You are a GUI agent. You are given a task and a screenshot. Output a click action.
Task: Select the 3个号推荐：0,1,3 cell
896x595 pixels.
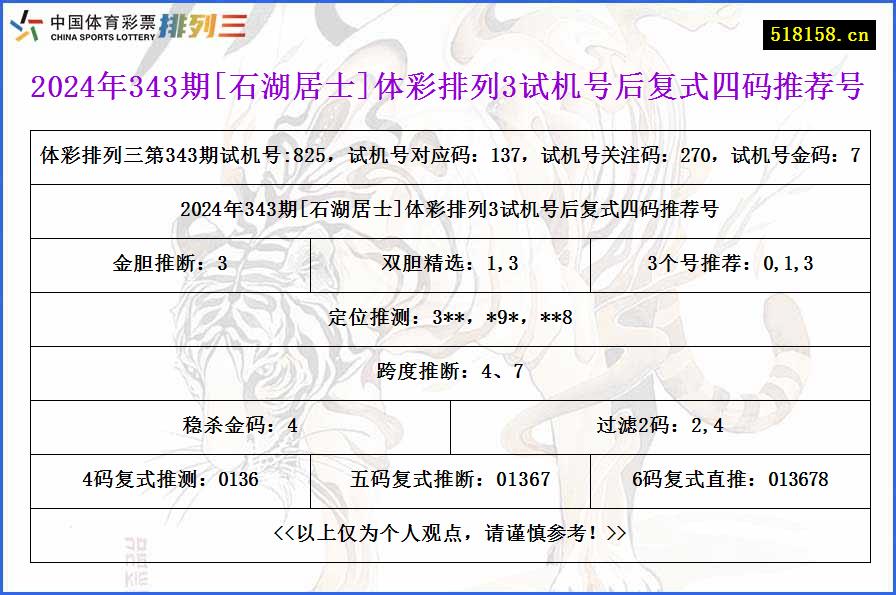(733, 264)
